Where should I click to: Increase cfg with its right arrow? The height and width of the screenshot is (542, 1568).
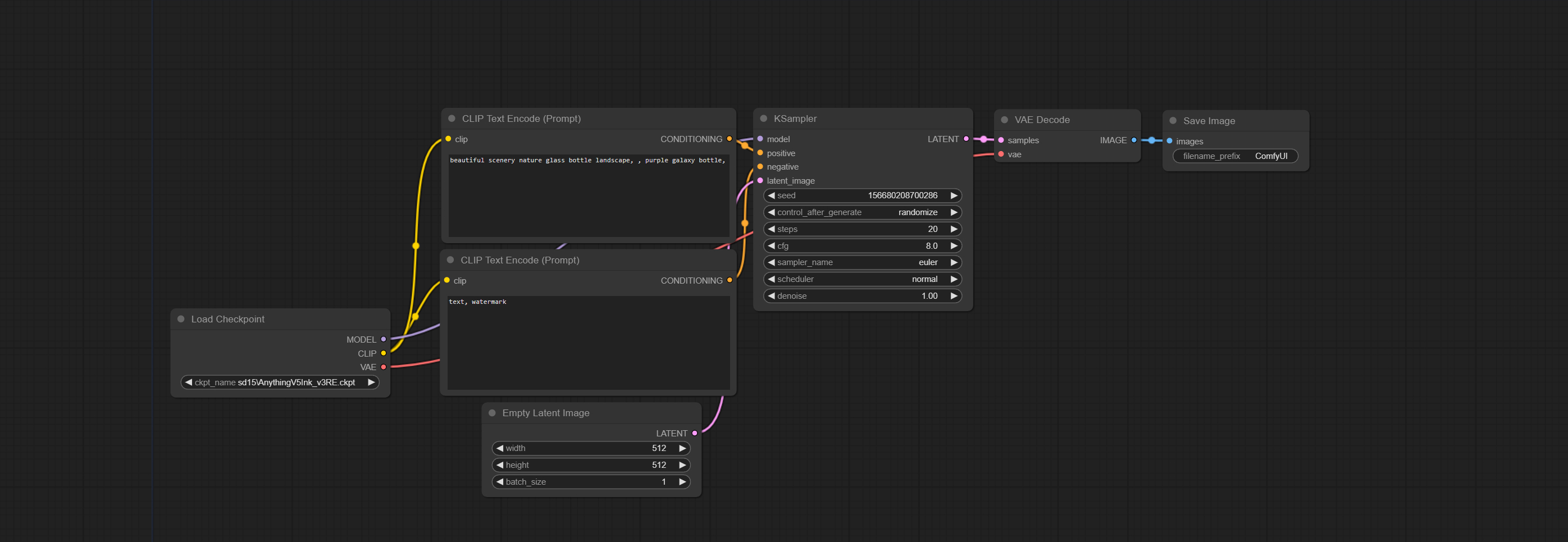click(x=954, y=246)
